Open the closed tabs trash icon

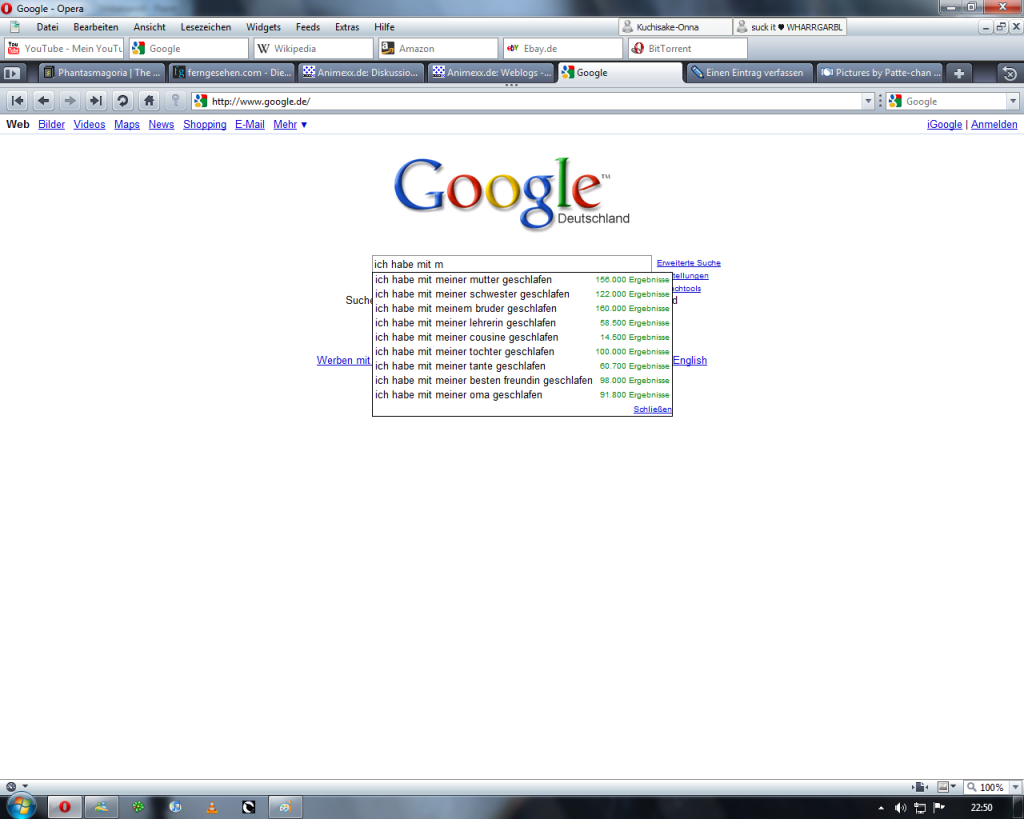pyautogui.click(x=1009, y=73)
